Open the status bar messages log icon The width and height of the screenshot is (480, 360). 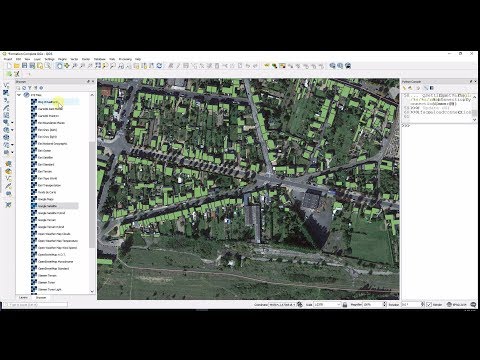(x=473, y=305)
